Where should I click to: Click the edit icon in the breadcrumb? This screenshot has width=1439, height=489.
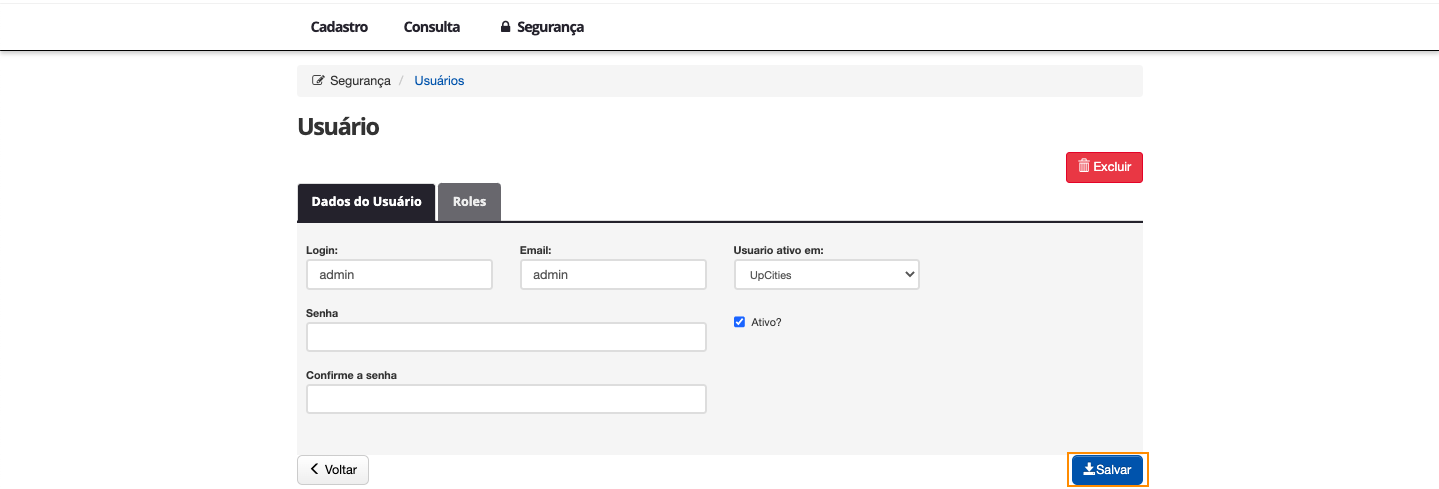click(x=319, y=80)
